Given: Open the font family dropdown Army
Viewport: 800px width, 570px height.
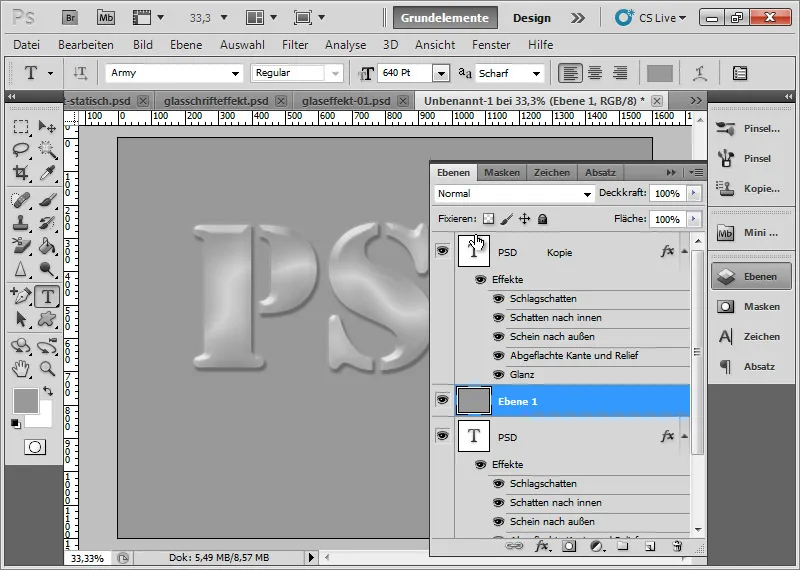Looking at the screenshot, I should coord(235,73).
